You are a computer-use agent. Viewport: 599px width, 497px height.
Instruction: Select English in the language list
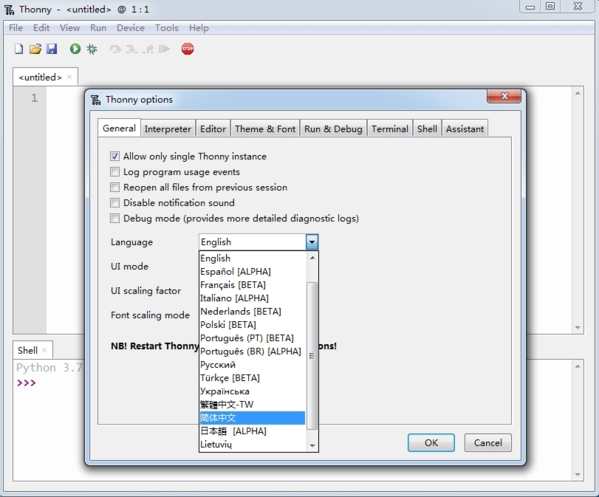click(253, 258)
